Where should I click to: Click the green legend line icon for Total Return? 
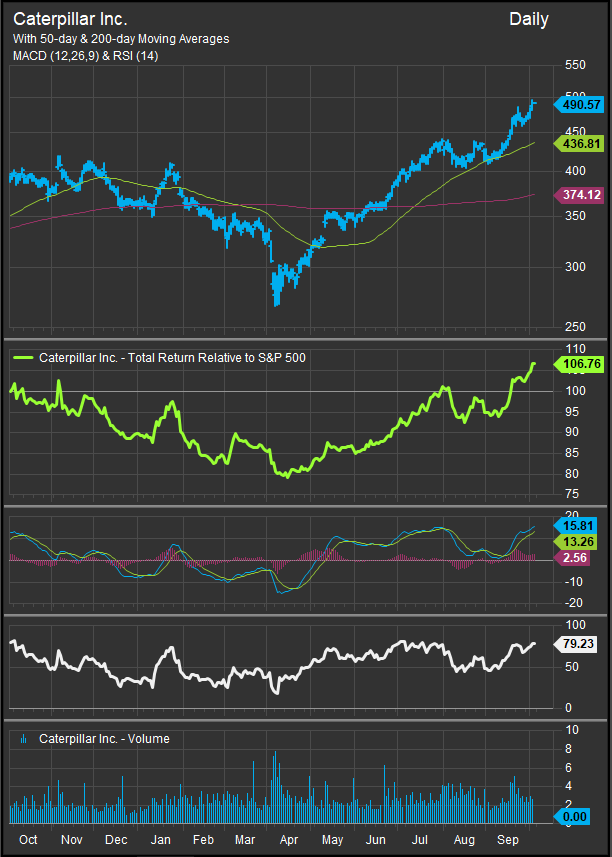[23, 357]
